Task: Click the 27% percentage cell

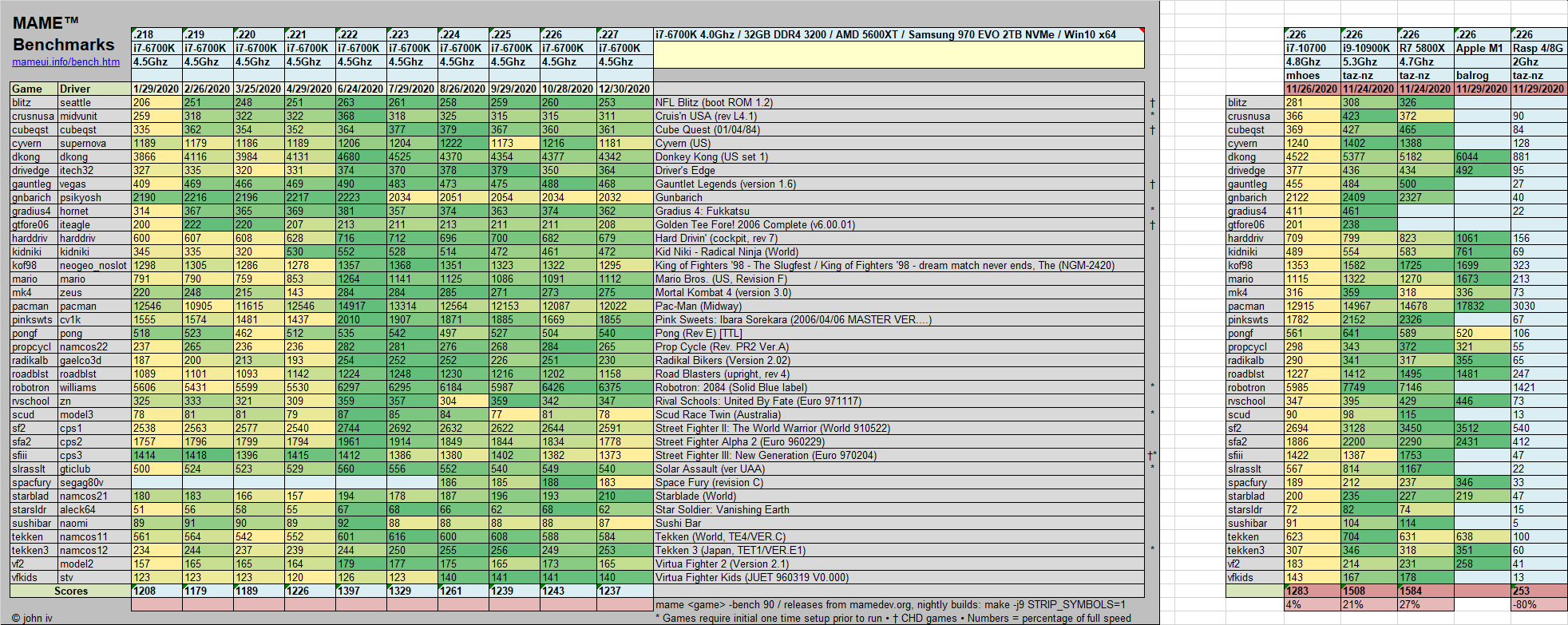Action: (1425, 604)
